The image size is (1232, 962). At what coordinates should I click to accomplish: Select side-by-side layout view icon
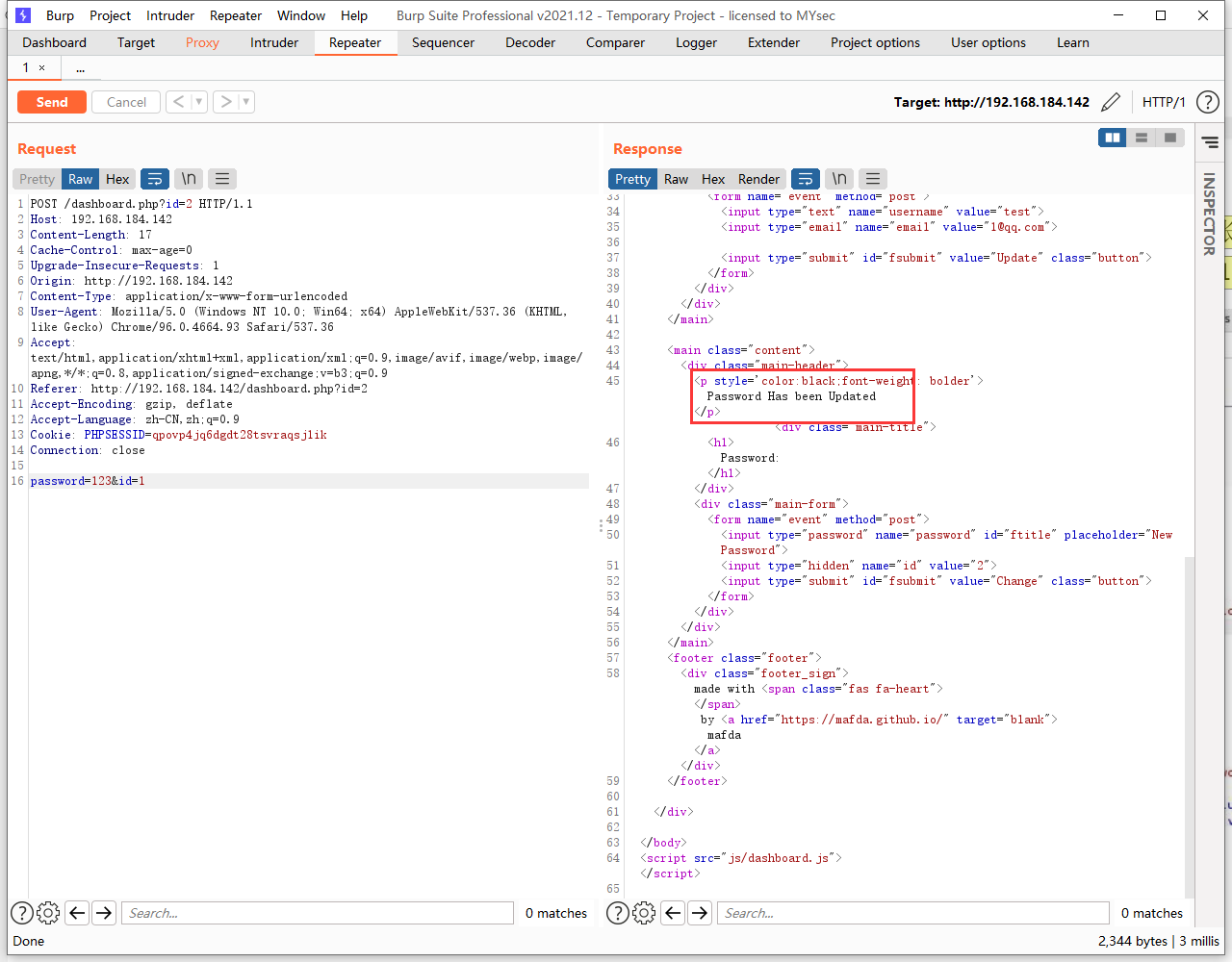click(1113, 138)
